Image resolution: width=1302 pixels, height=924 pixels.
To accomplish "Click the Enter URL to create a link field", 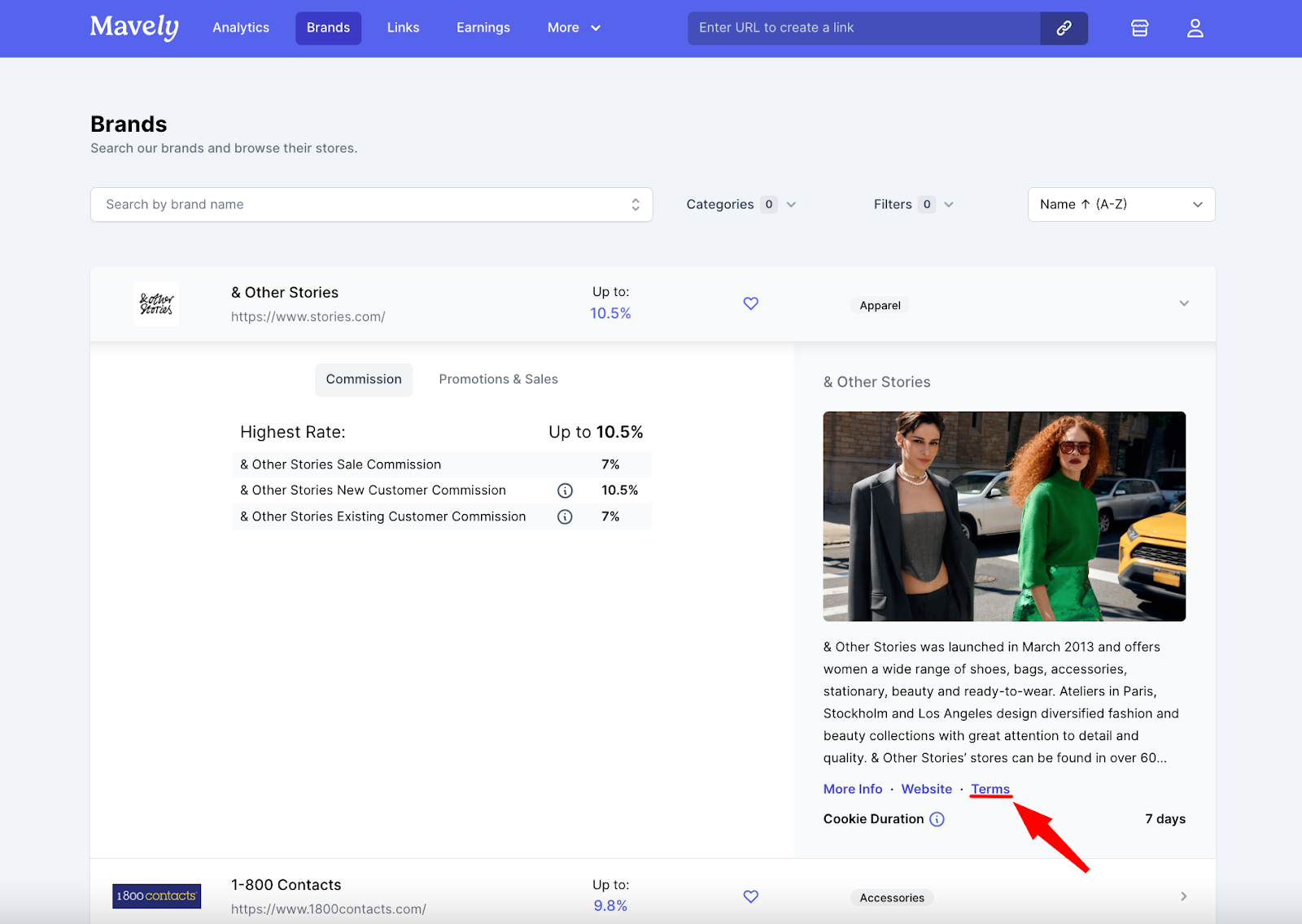I will click(863, 28).
